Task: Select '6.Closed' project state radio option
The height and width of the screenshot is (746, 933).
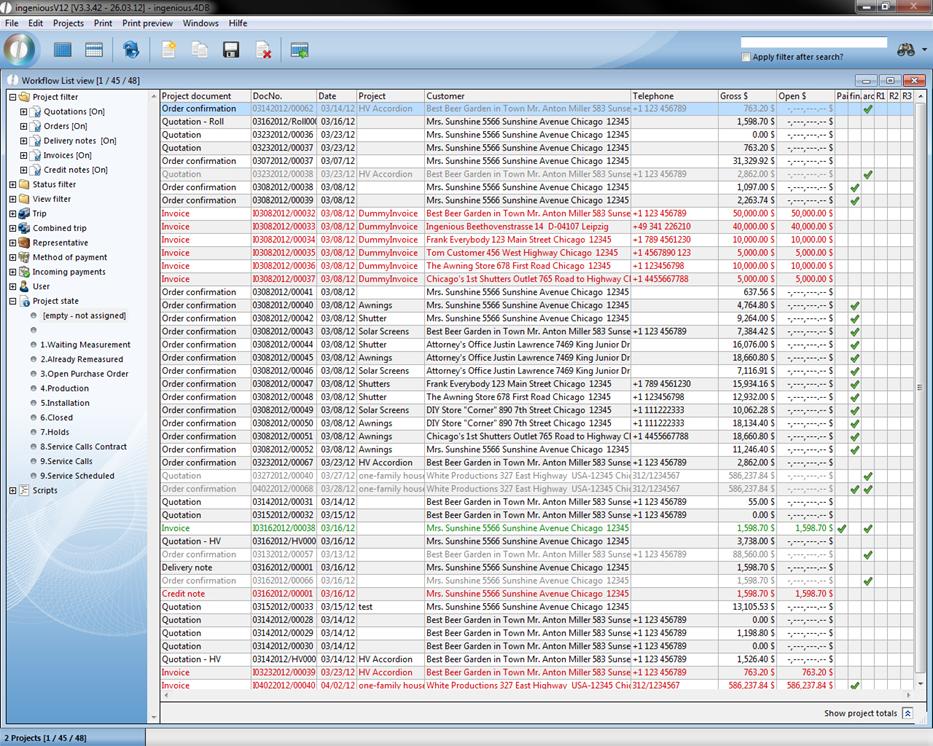Action: click(33, 418)
